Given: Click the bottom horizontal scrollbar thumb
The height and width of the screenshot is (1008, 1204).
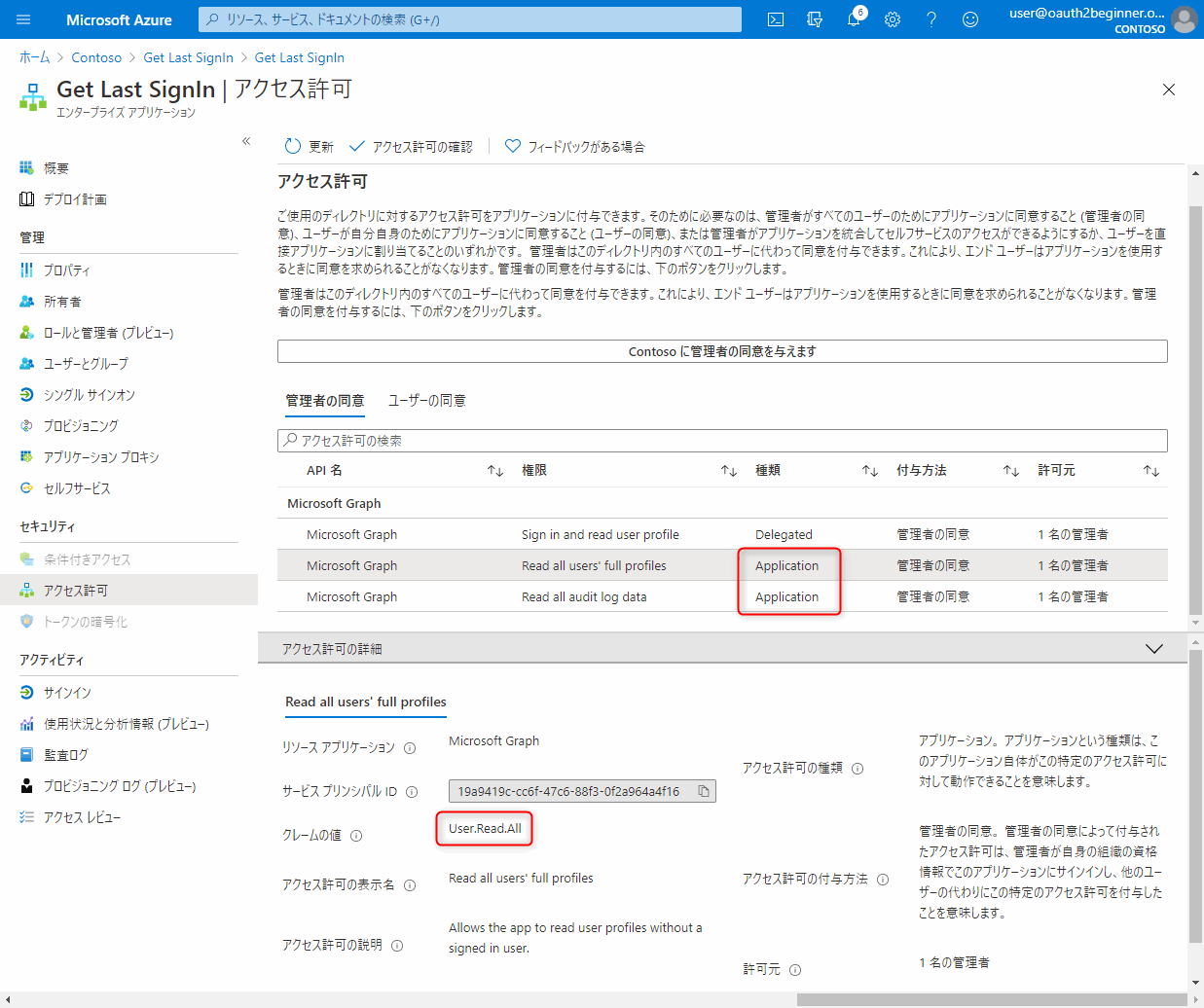Looking at the screenshot, I should click(x=993, y=999).
